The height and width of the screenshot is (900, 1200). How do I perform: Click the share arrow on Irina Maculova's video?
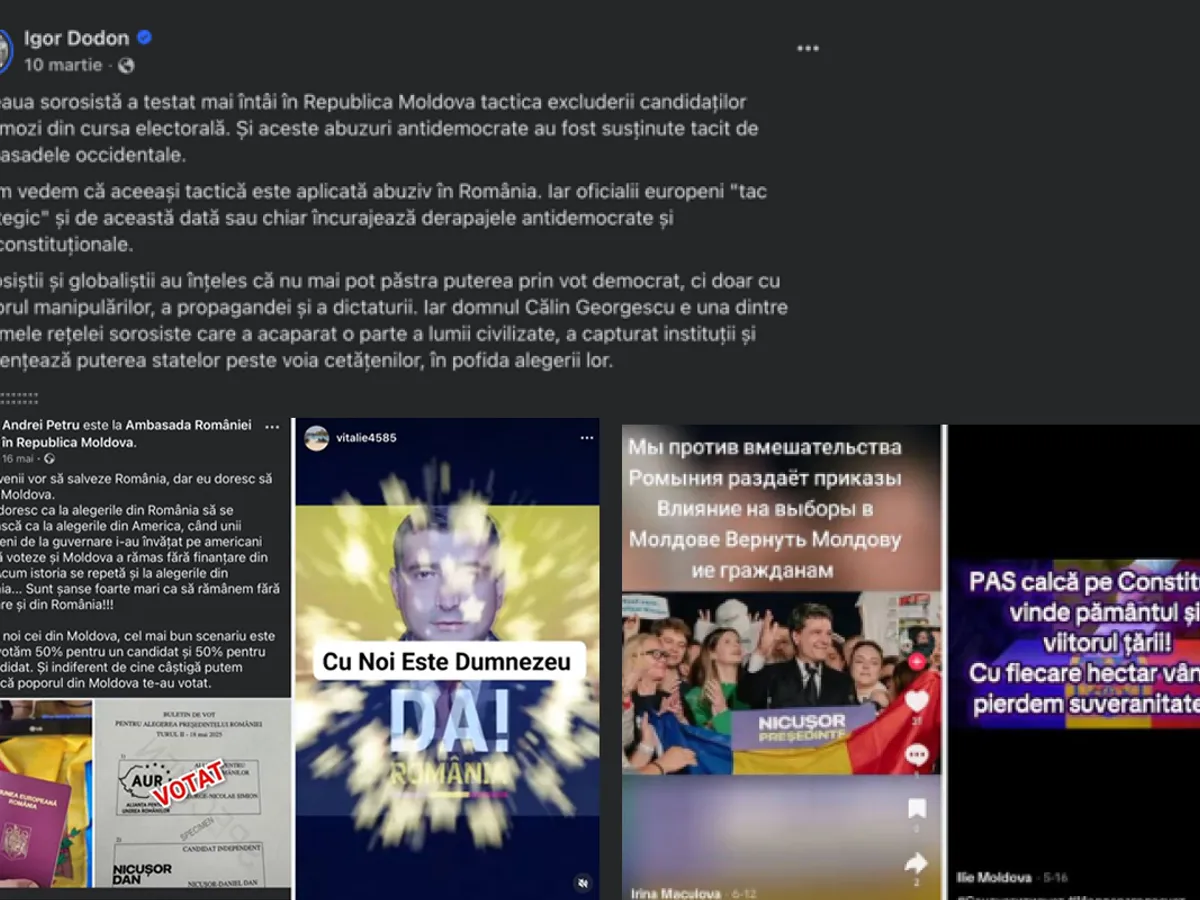tap(917, 862)
